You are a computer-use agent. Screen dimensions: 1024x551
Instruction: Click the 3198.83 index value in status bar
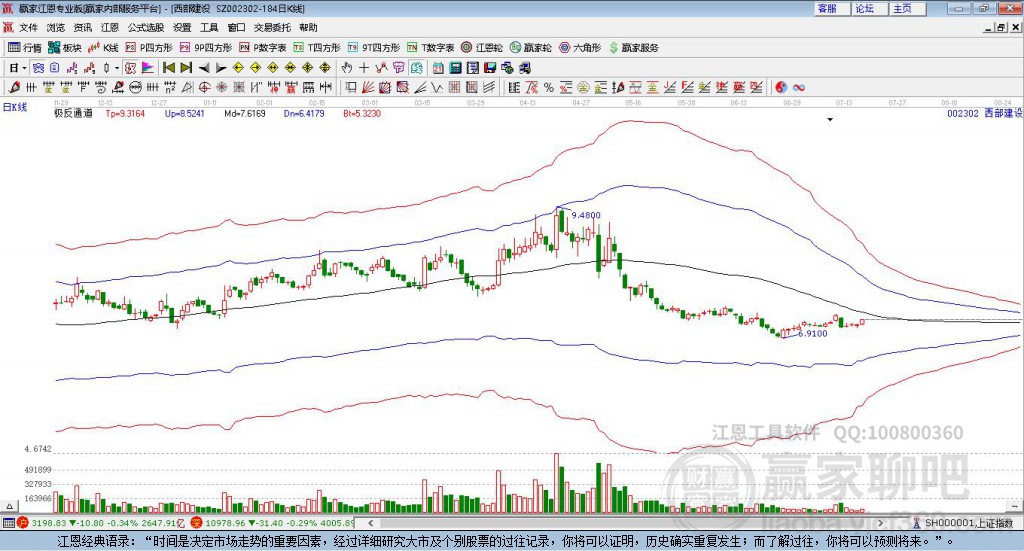48,523
